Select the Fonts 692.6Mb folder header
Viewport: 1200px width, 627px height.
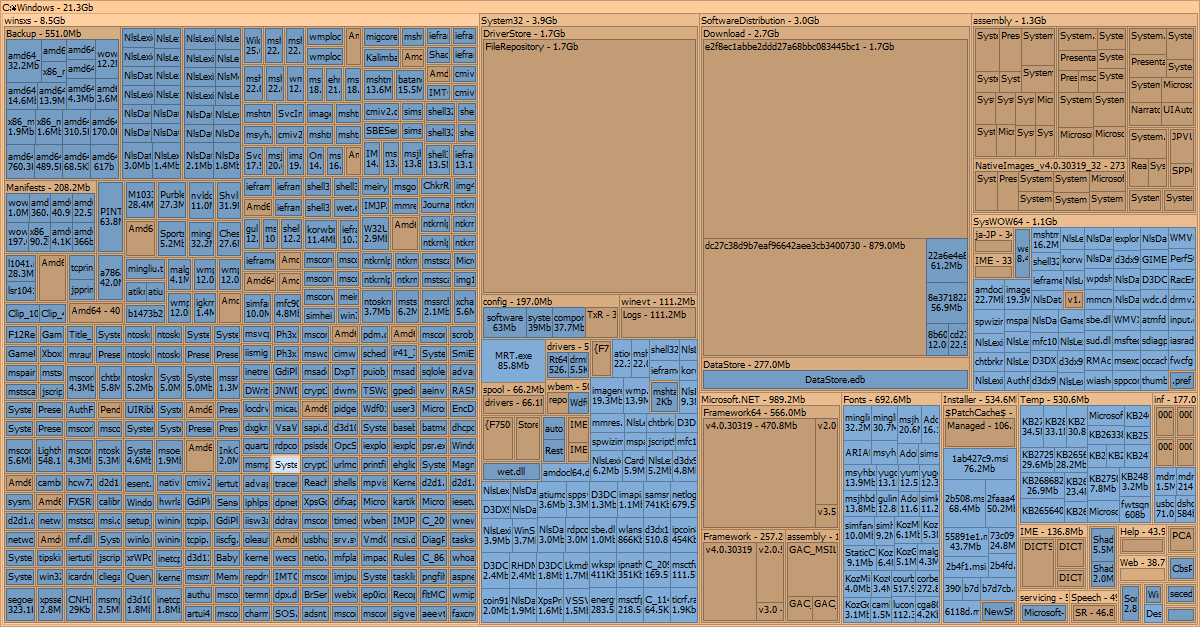(868, 400)
